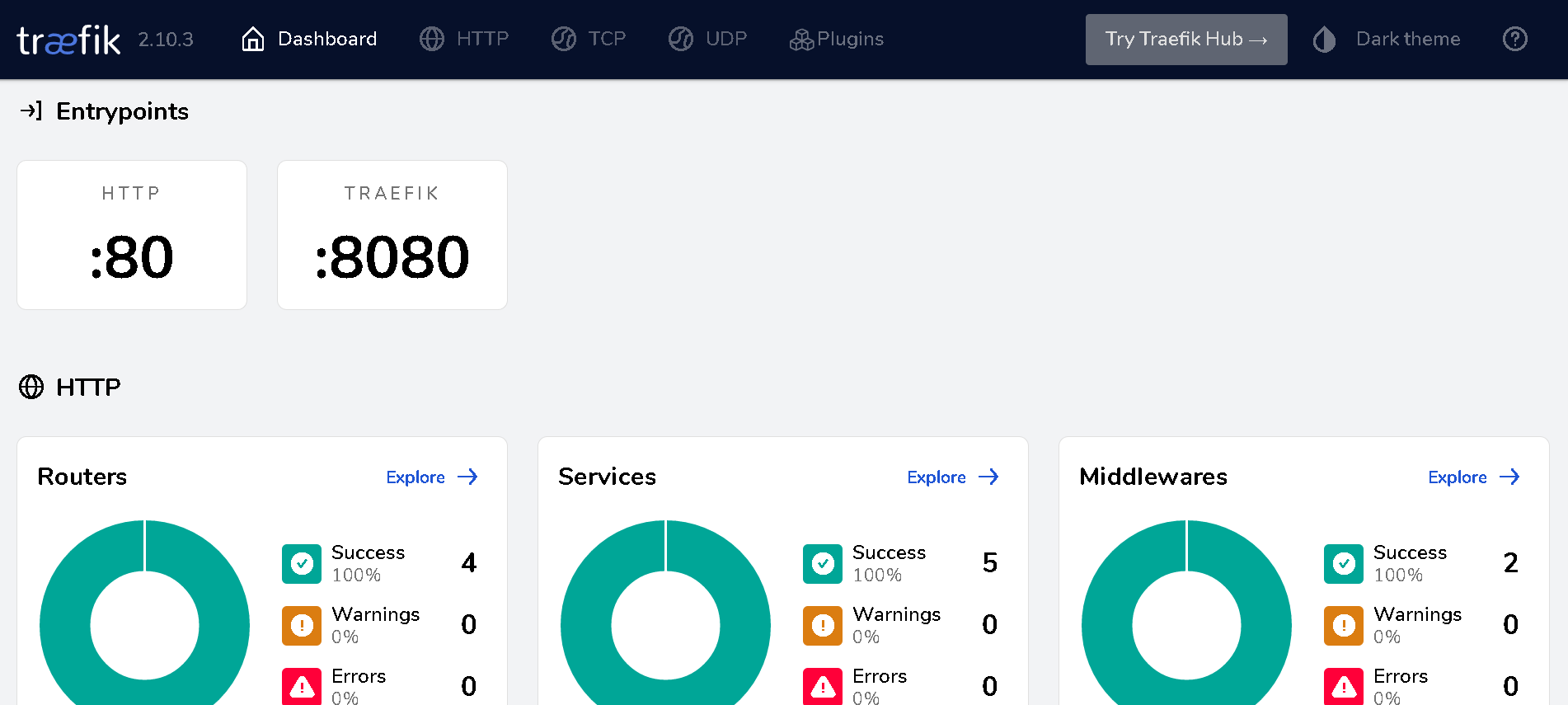Click the Middlewares success checkmark icon
The height and width of the screenshot is (705, 1568).
(x=1344, y=564)
